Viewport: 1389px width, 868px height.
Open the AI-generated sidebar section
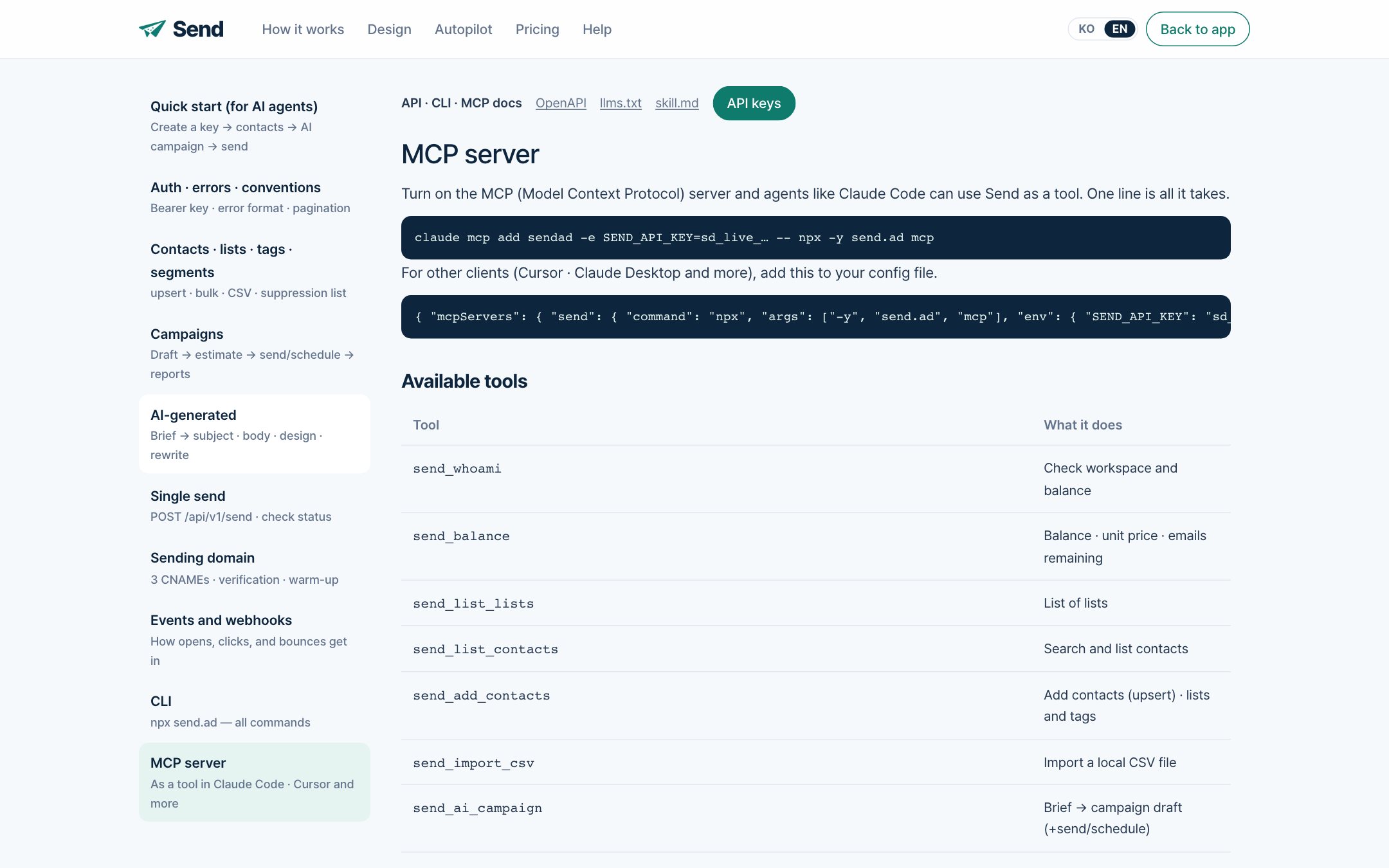(x=255, y=434)
